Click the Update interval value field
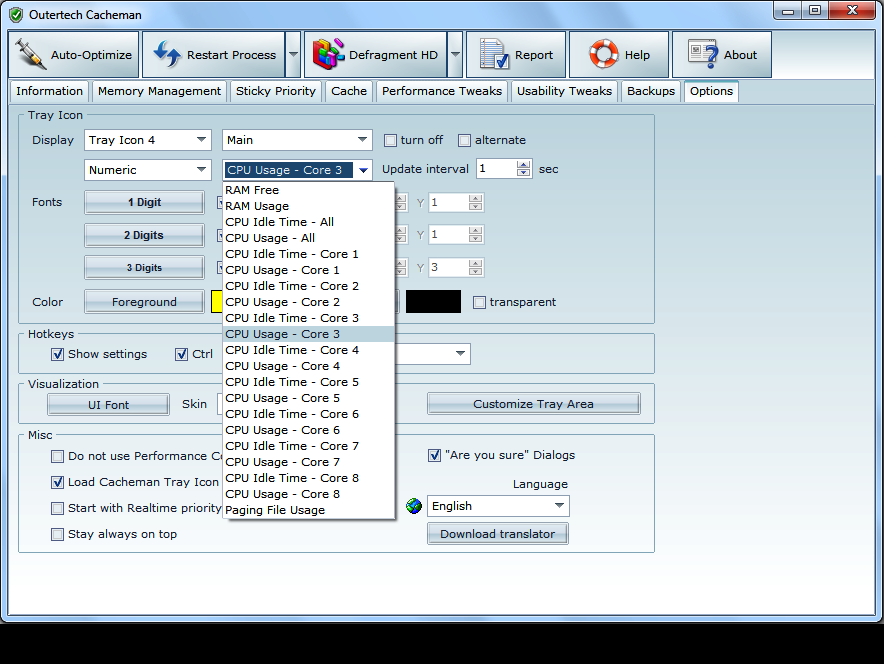 click(496, 169)
